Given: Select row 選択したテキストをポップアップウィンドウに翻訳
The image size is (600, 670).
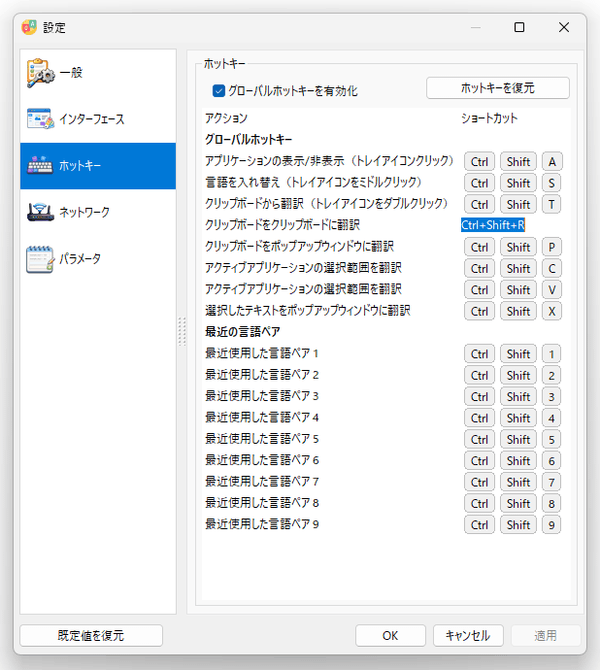Looking at the screenshot, I should coord(386,311).
